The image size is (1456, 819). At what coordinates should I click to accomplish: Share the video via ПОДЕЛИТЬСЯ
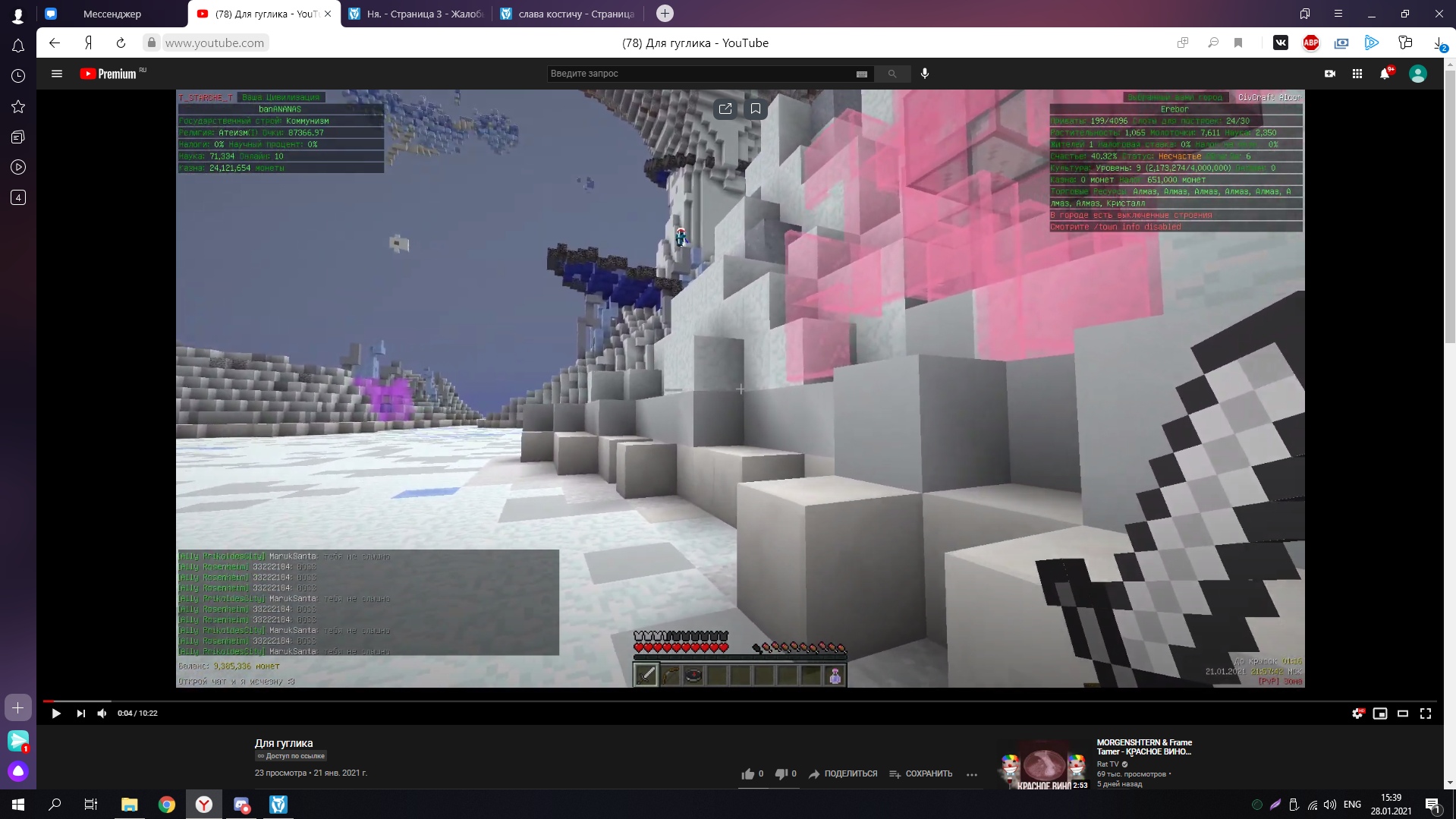coord(843,774)
